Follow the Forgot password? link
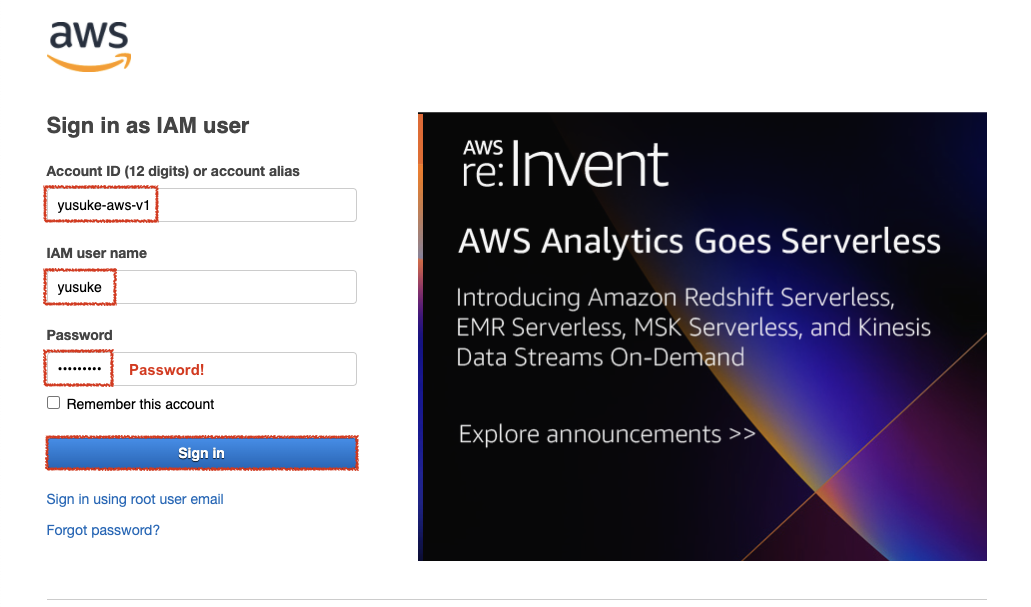The width and height of the screenshot is (1031, 607). click(x=103, y=530)
